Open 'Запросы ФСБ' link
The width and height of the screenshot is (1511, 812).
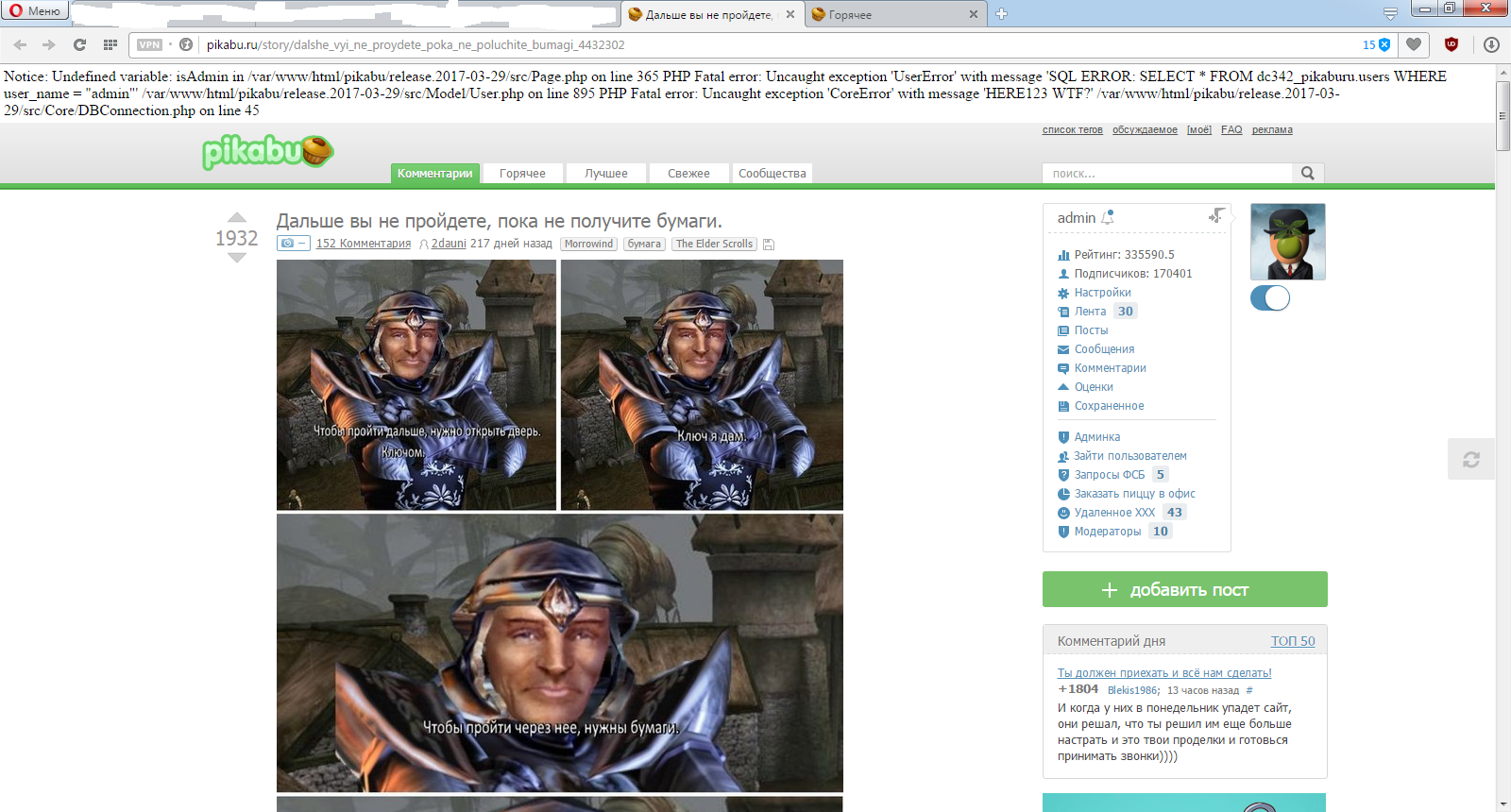pos(1110,475)
